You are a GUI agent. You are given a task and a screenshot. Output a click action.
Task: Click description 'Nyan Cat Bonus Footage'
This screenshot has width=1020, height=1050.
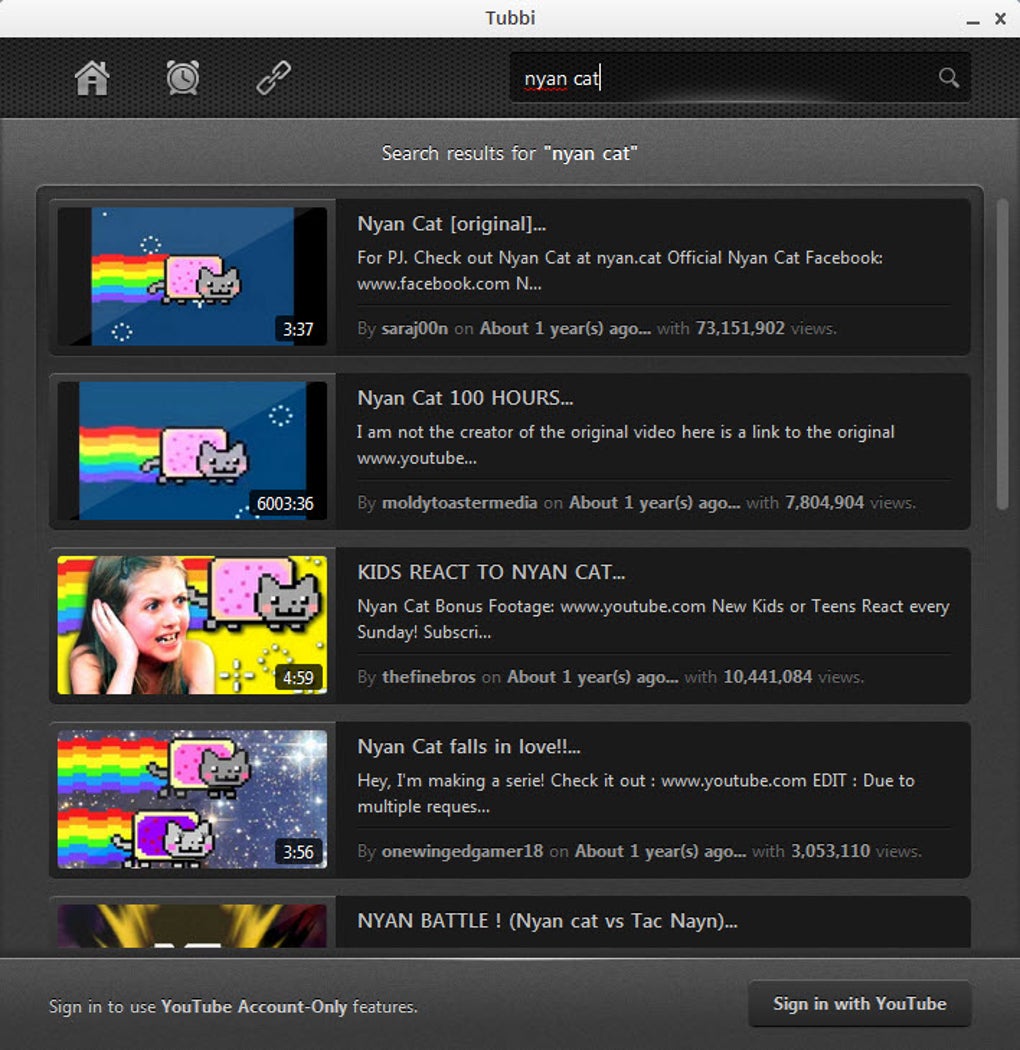pos(653,619)
